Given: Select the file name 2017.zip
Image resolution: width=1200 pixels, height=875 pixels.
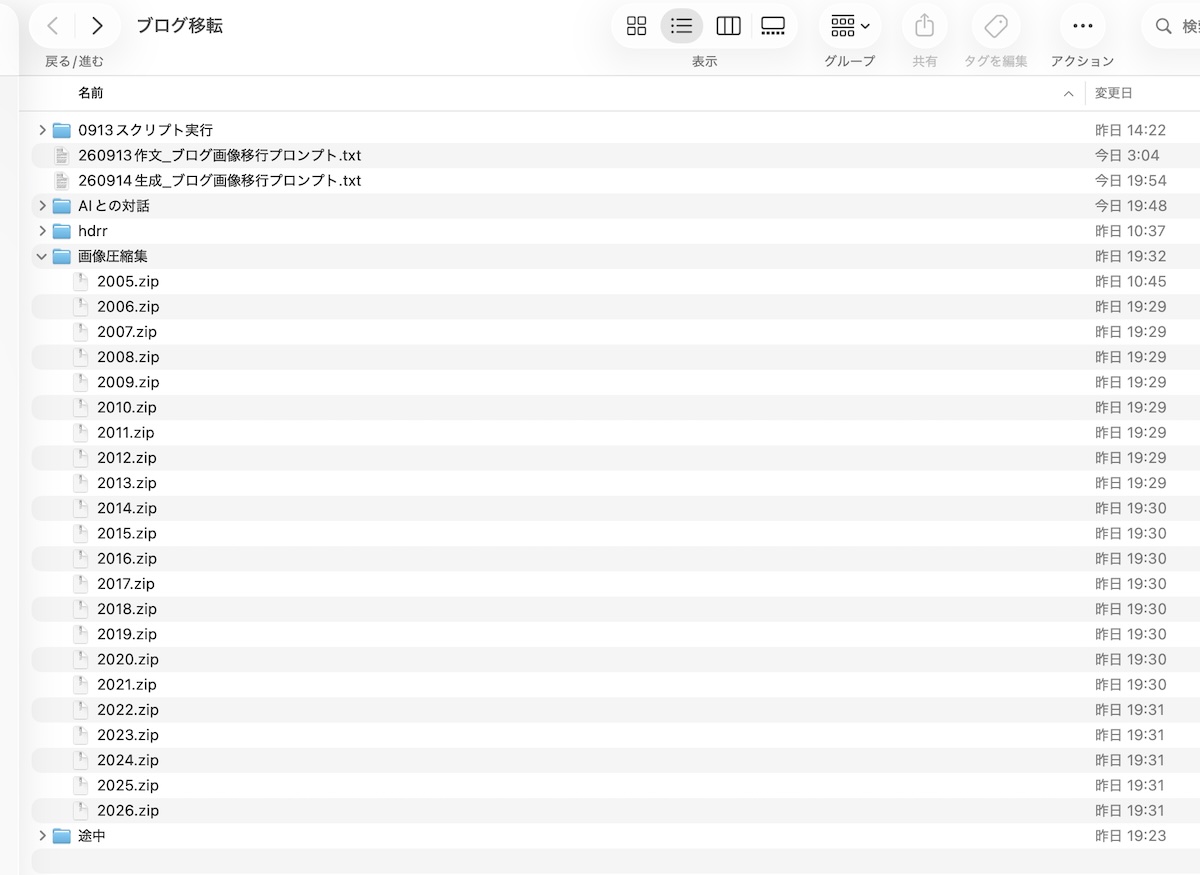Looking at the screenshot, I should pos(126,584).
